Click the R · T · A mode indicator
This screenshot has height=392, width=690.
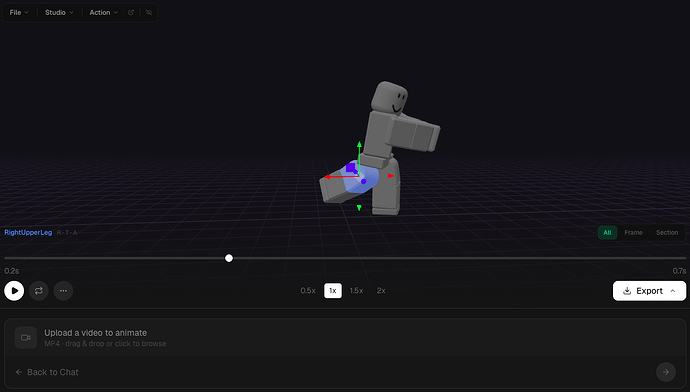click(x=67, y=232)
